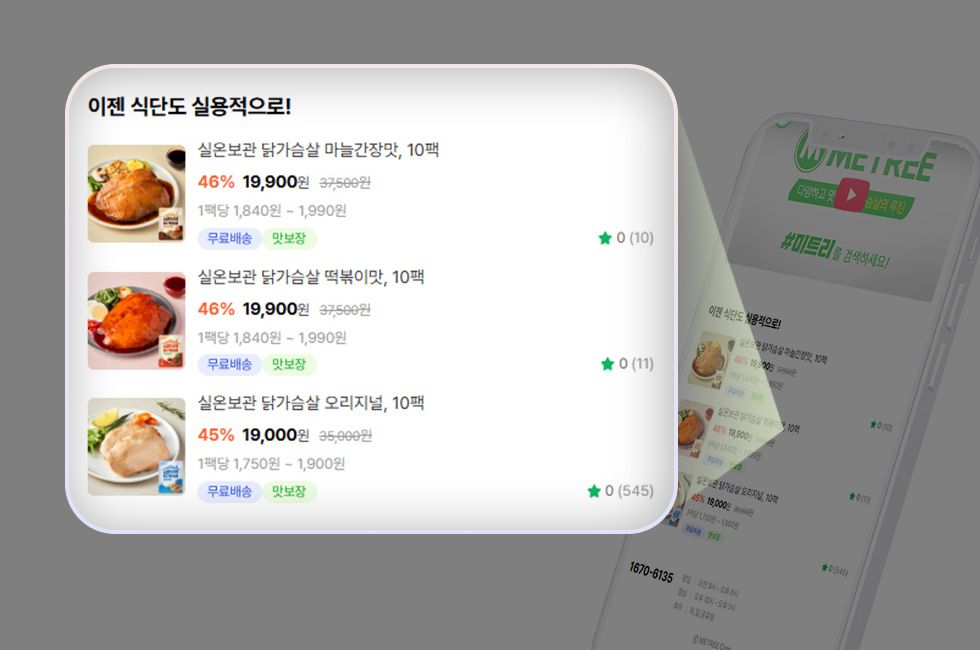980x650 pixels.
Task: Click the 1670-6135 phone number
Action: pyautogui.click(x=651, y=572)
